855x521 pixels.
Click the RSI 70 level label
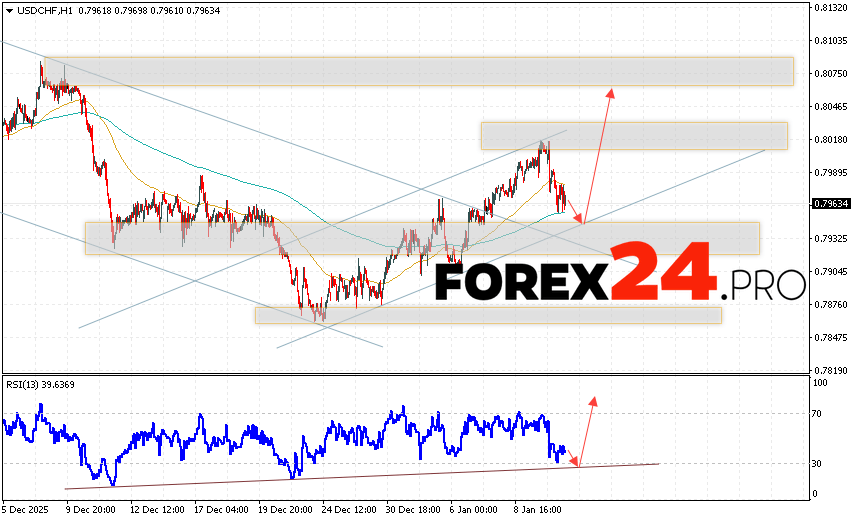click(817, 413)
